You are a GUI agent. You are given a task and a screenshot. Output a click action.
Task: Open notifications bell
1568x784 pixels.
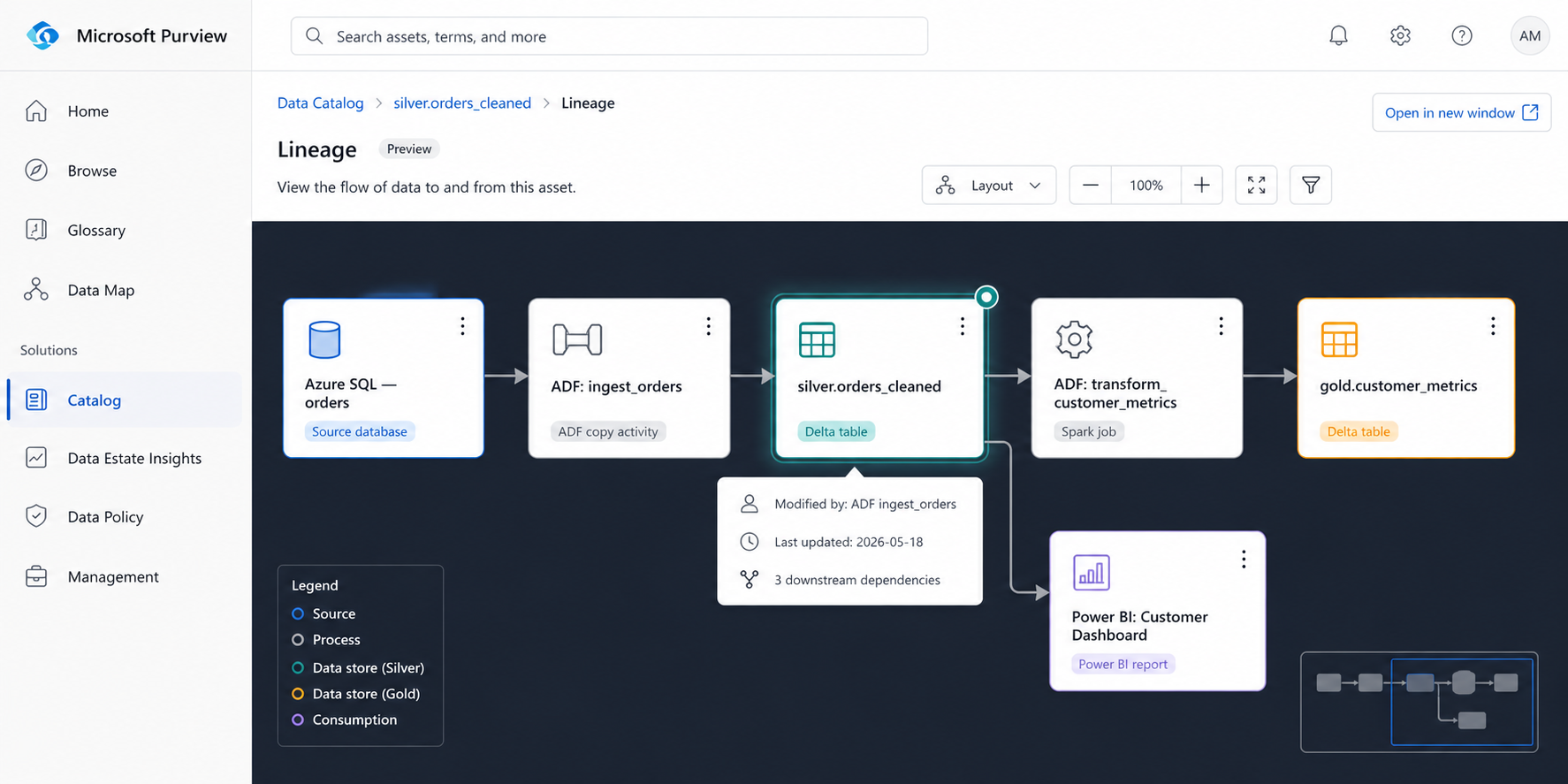tap(1338, 35)
